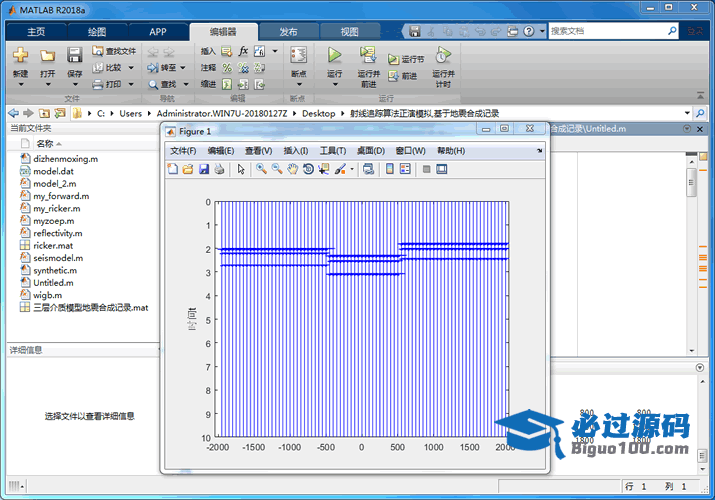This screenshot has height=500, width=715.
Task: Click the back navigation arrow in address bar
Action: tap(14, 113)
